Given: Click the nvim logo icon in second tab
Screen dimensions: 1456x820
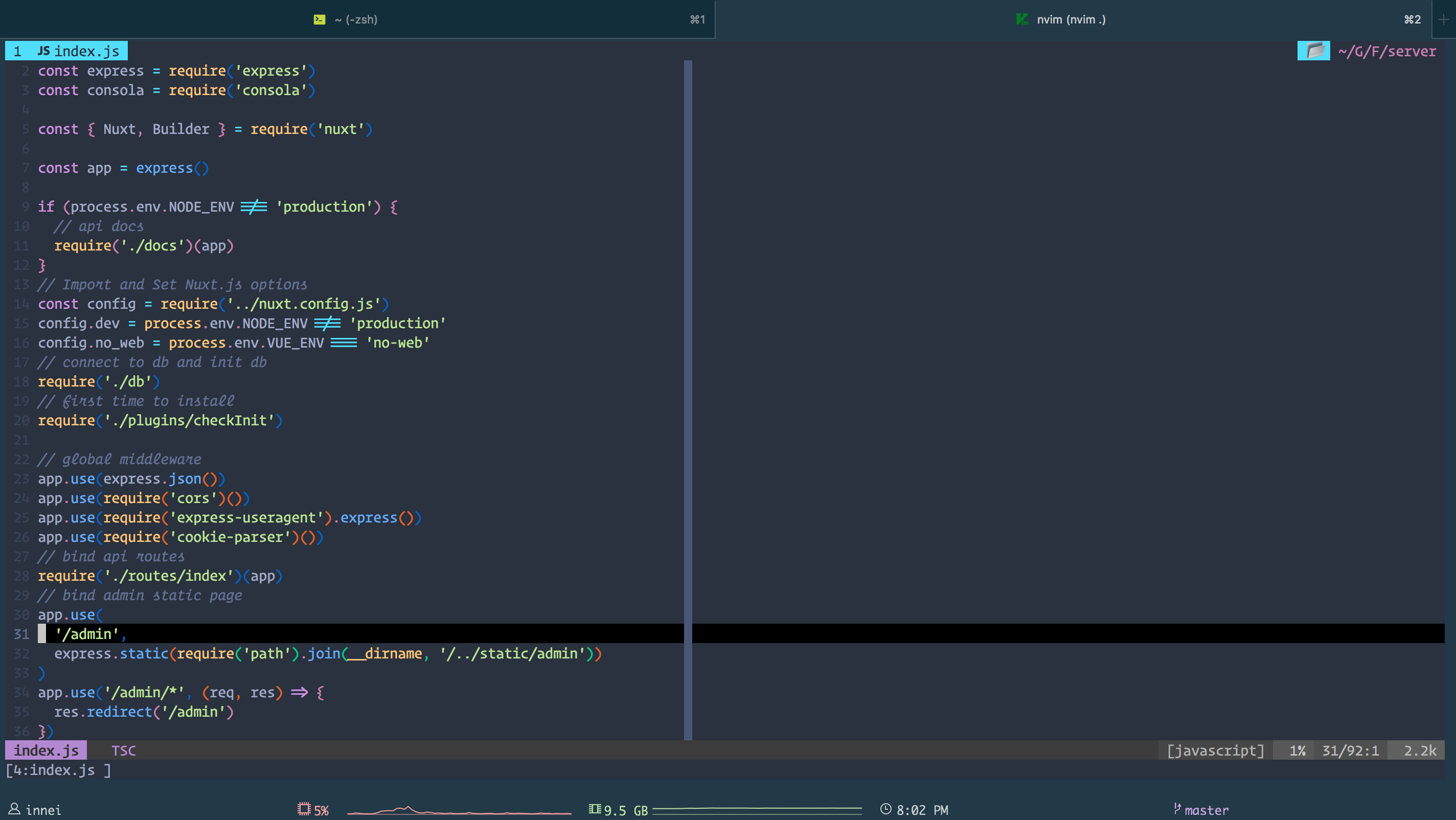Looking at the screenshot, I should [1022, 19].
